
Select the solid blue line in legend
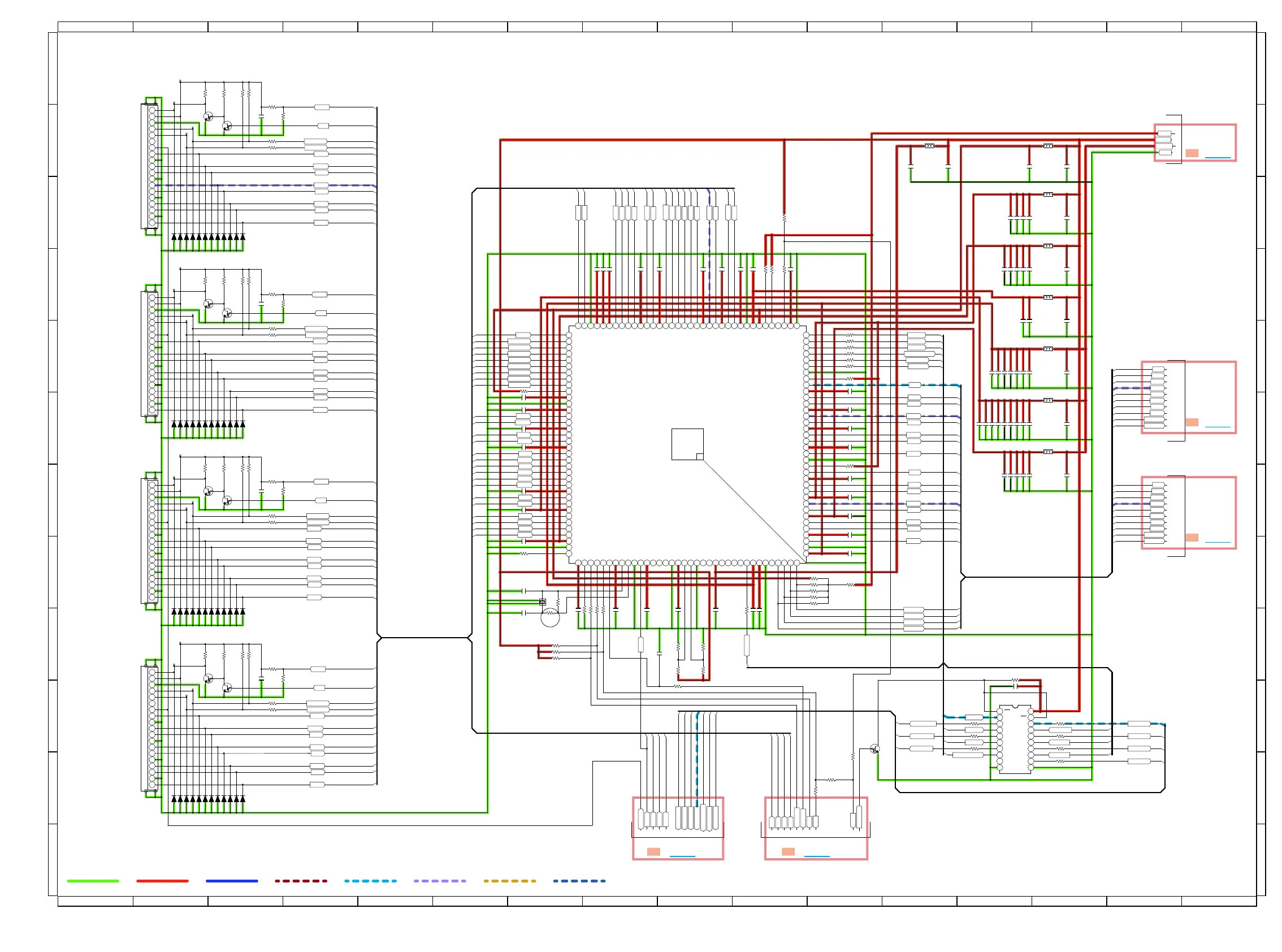pos(232,881)
